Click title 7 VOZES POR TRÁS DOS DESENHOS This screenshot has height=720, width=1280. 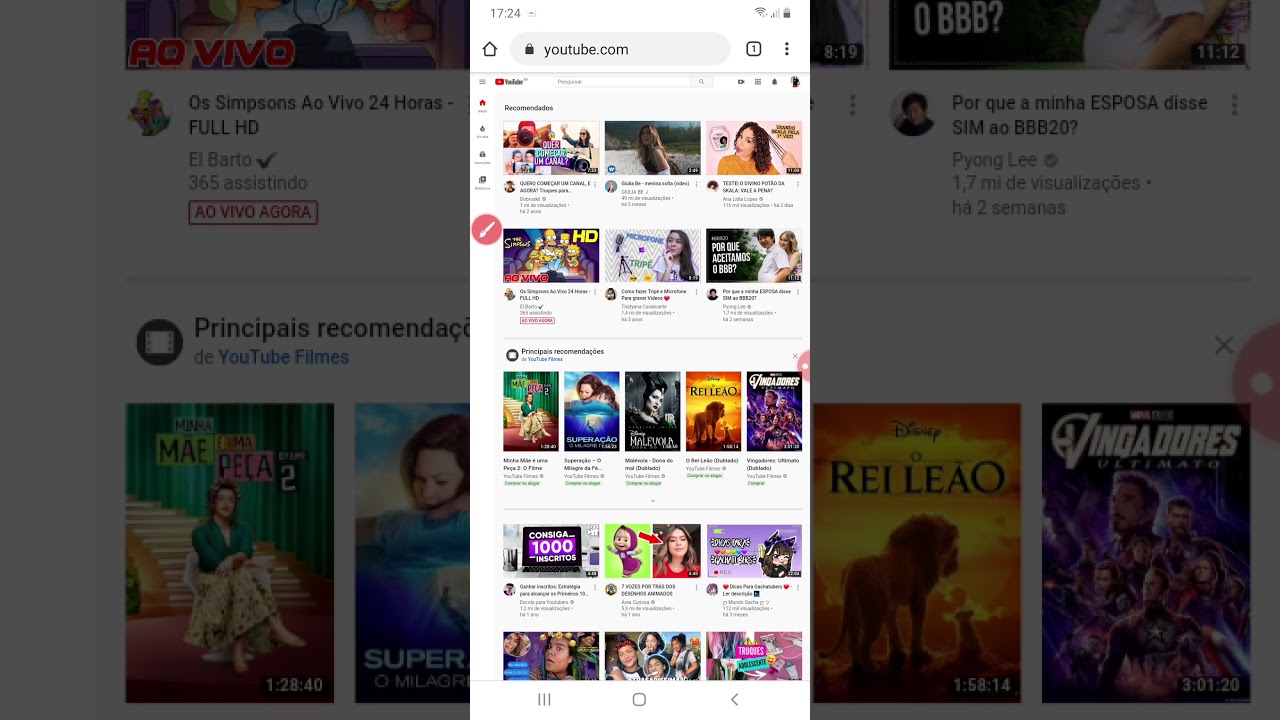pyautogui.click(x=648, y=589)
